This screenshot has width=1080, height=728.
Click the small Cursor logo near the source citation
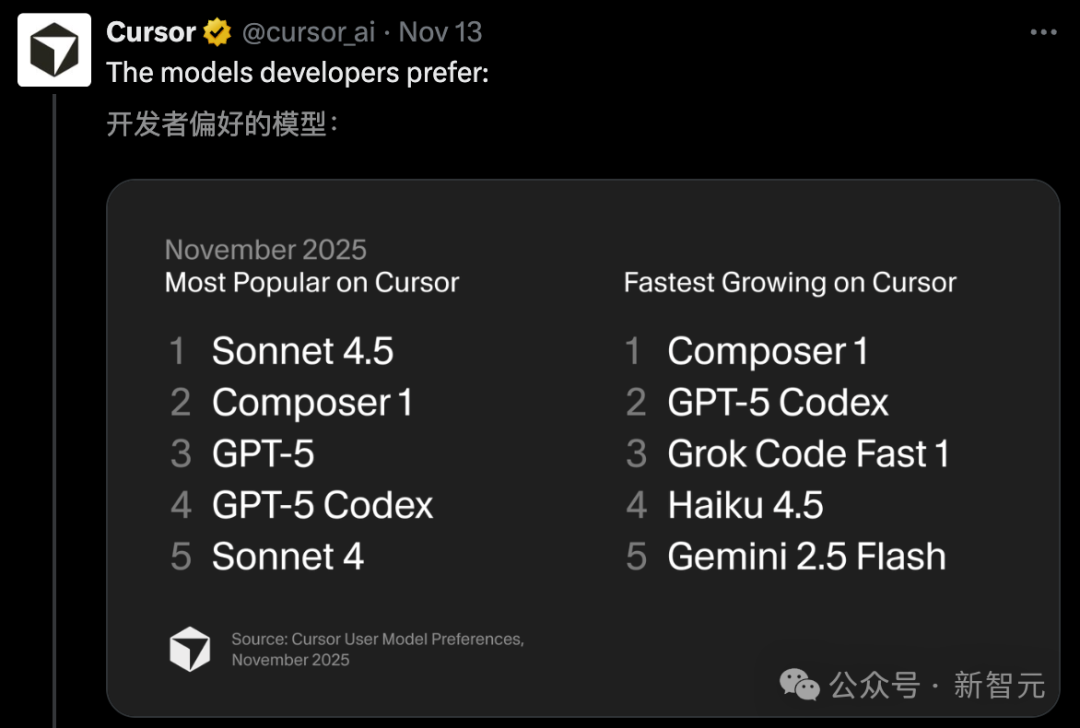tap(190, 647)
